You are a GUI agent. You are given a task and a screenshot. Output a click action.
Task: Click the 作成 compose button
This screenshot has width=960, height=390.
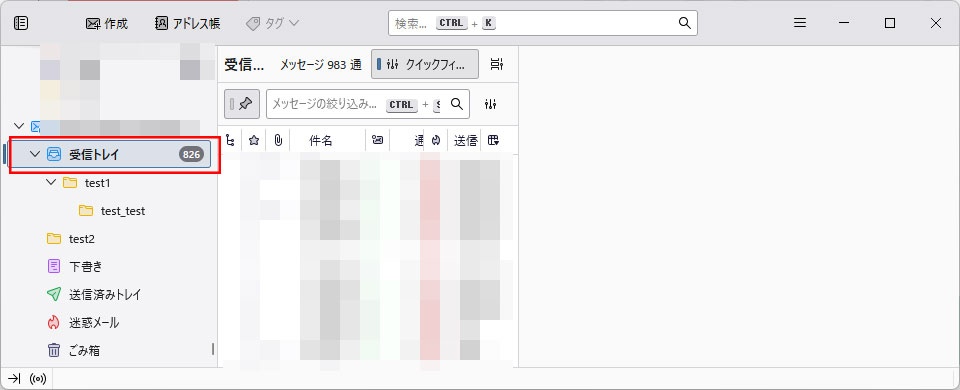tap(107, 24)
